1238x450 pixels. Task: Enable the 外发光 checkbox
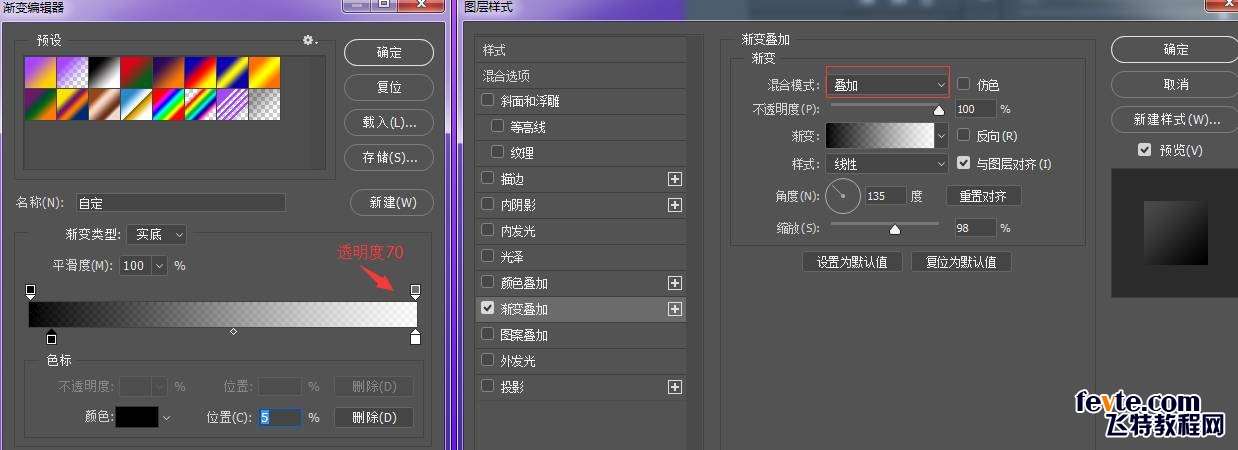[x=488, y=360]
